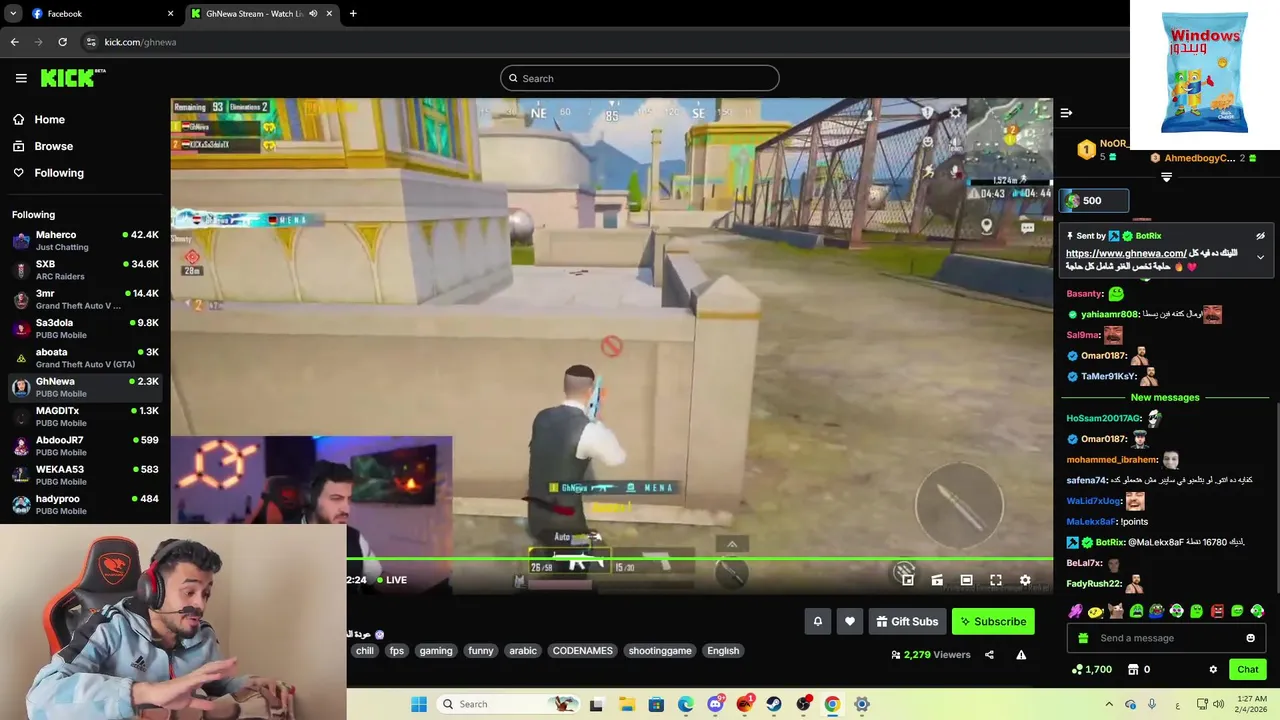This screenshot has height=720, width=1280.
Task: Toggle stream notifications bell
Action: click(818, 621)
